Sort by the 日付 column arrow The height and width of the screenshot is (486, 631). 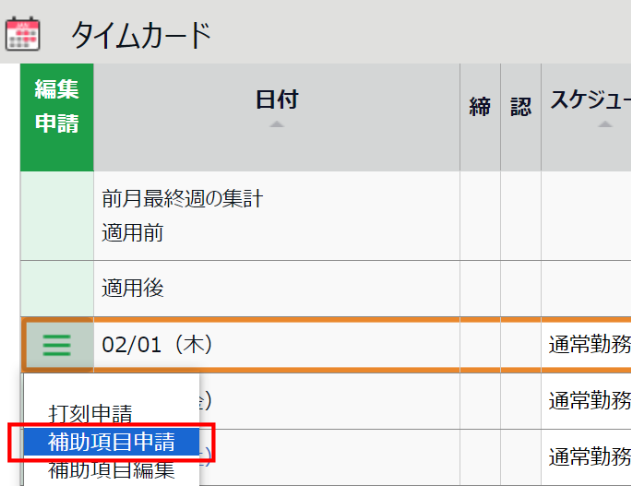coord(276,124)
